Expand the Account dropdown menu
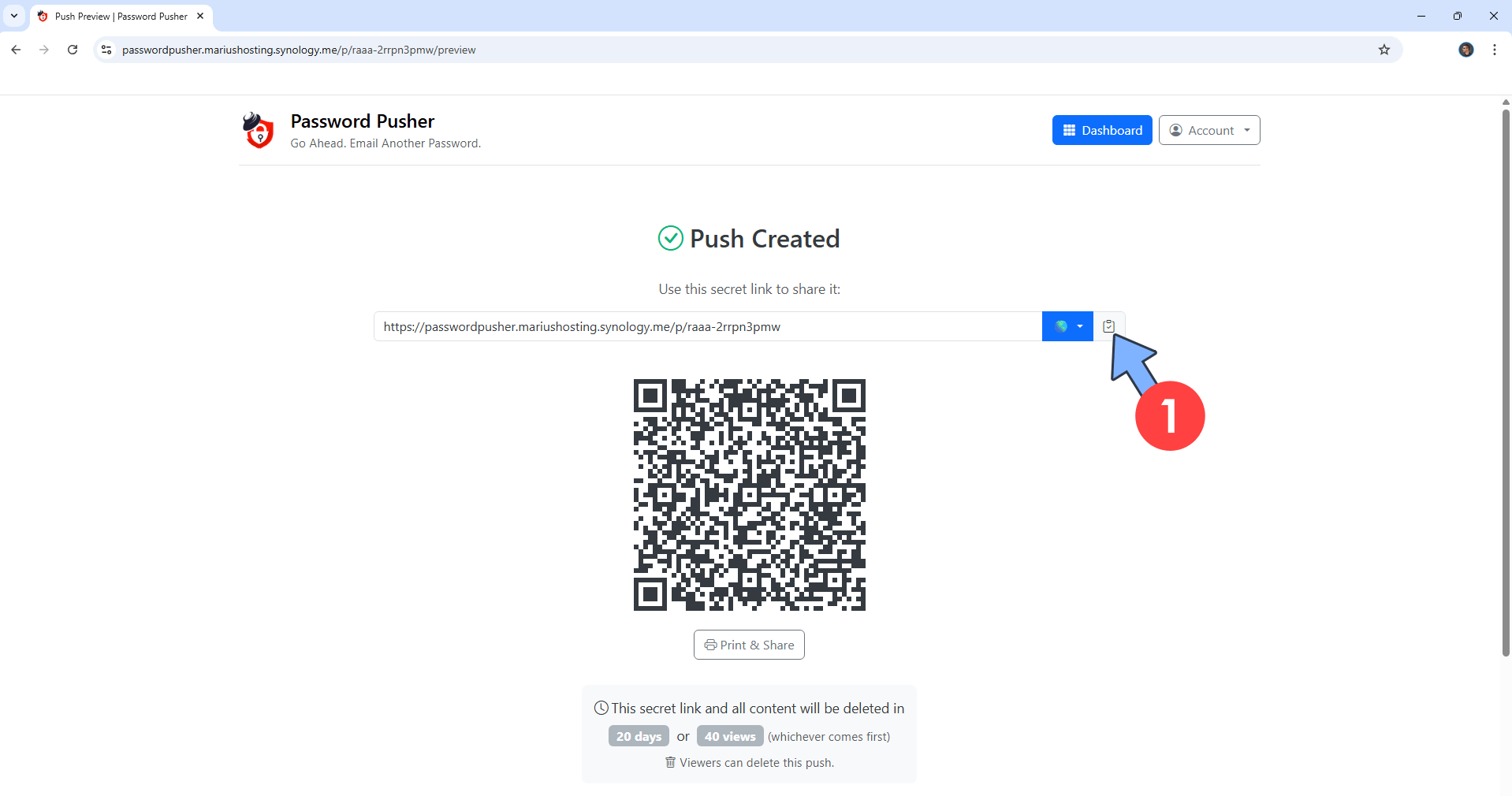 [1208, 131]
